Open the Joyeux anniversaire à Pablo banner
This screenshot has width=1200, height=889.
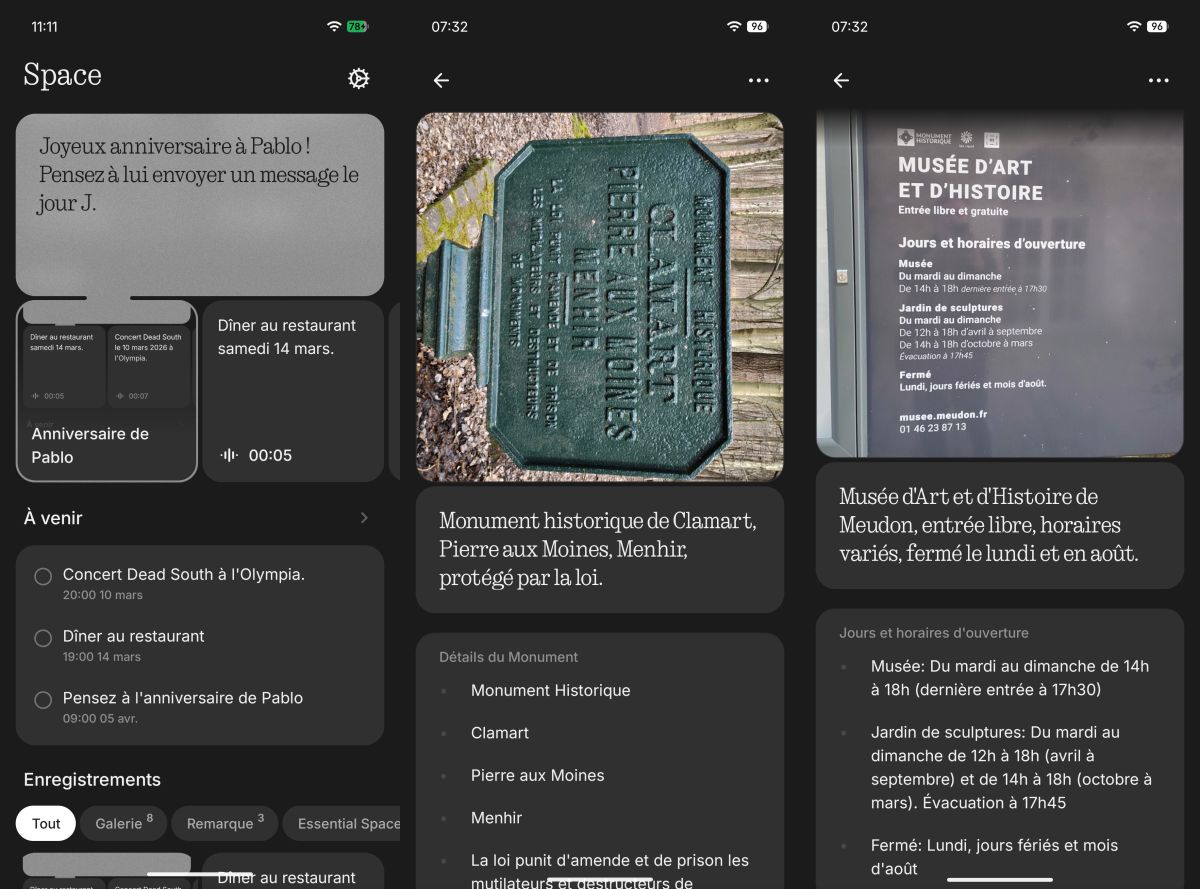[x=200, y=205]
